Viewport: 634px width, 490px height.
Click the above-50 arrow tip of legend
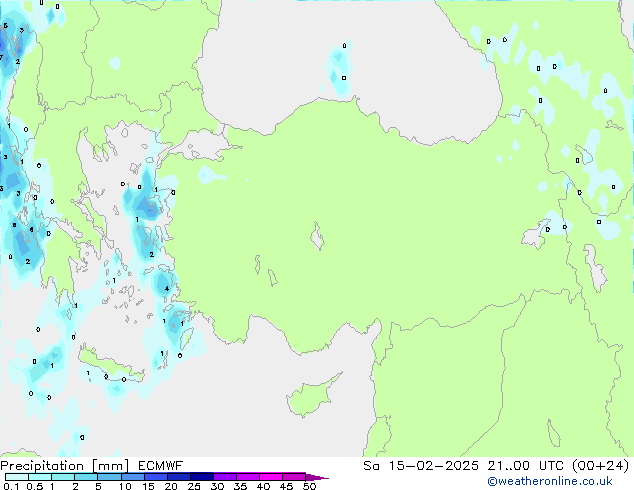tap(317, 478)
